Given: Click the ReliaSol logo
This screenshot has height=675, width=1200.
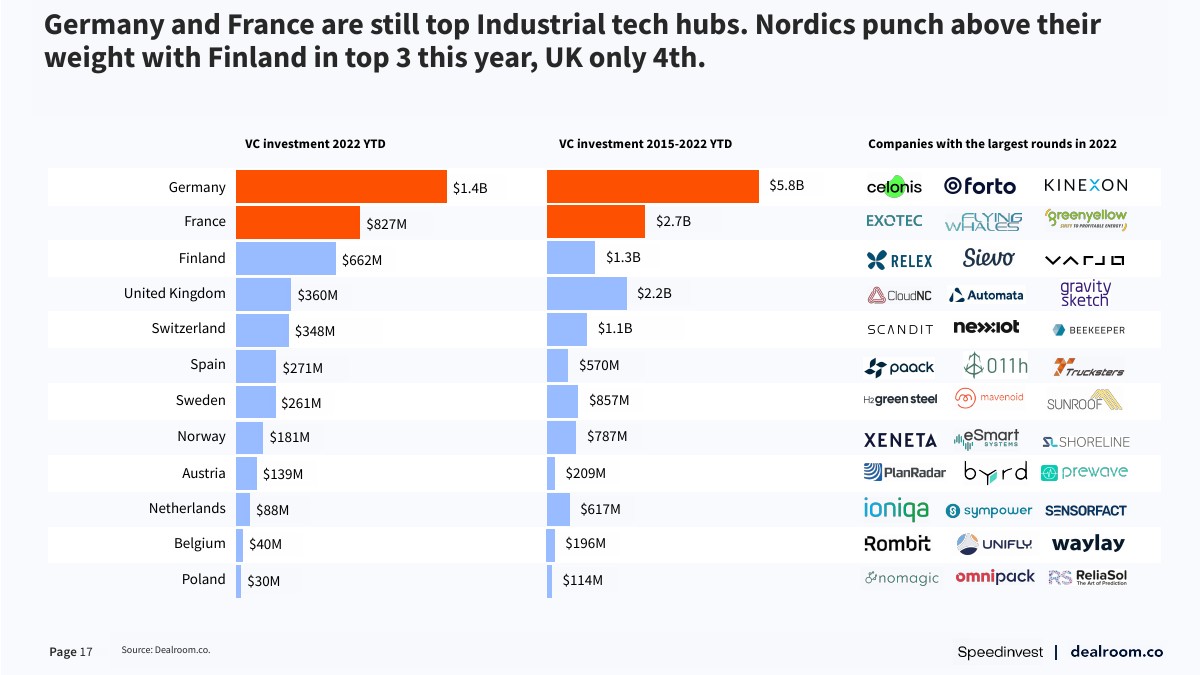Looking at the screenshot, I should (1087, 578).
